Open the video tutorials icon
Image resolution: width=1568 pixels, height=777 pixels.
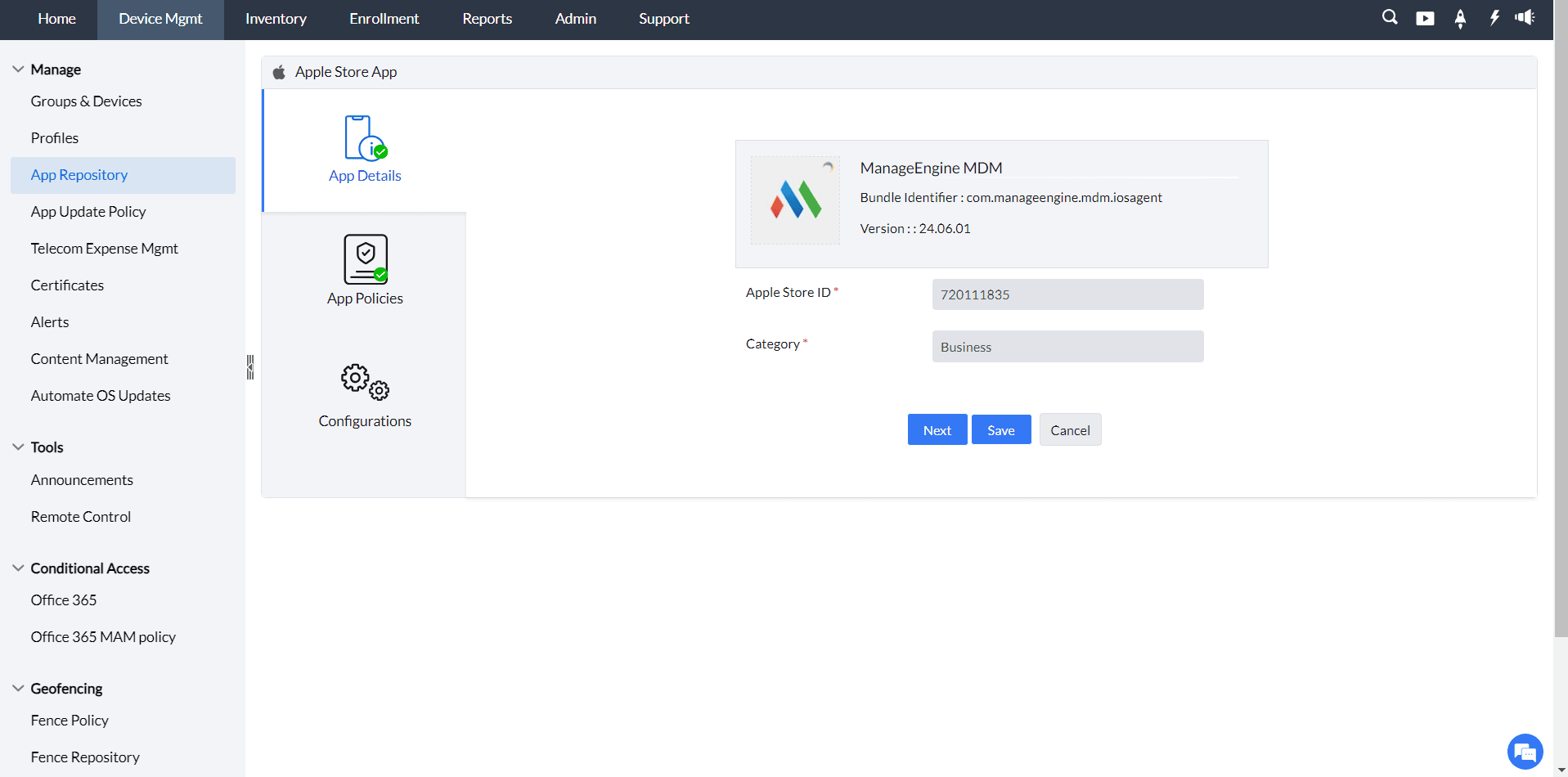pyautogui.click(x=1426, y=18)
